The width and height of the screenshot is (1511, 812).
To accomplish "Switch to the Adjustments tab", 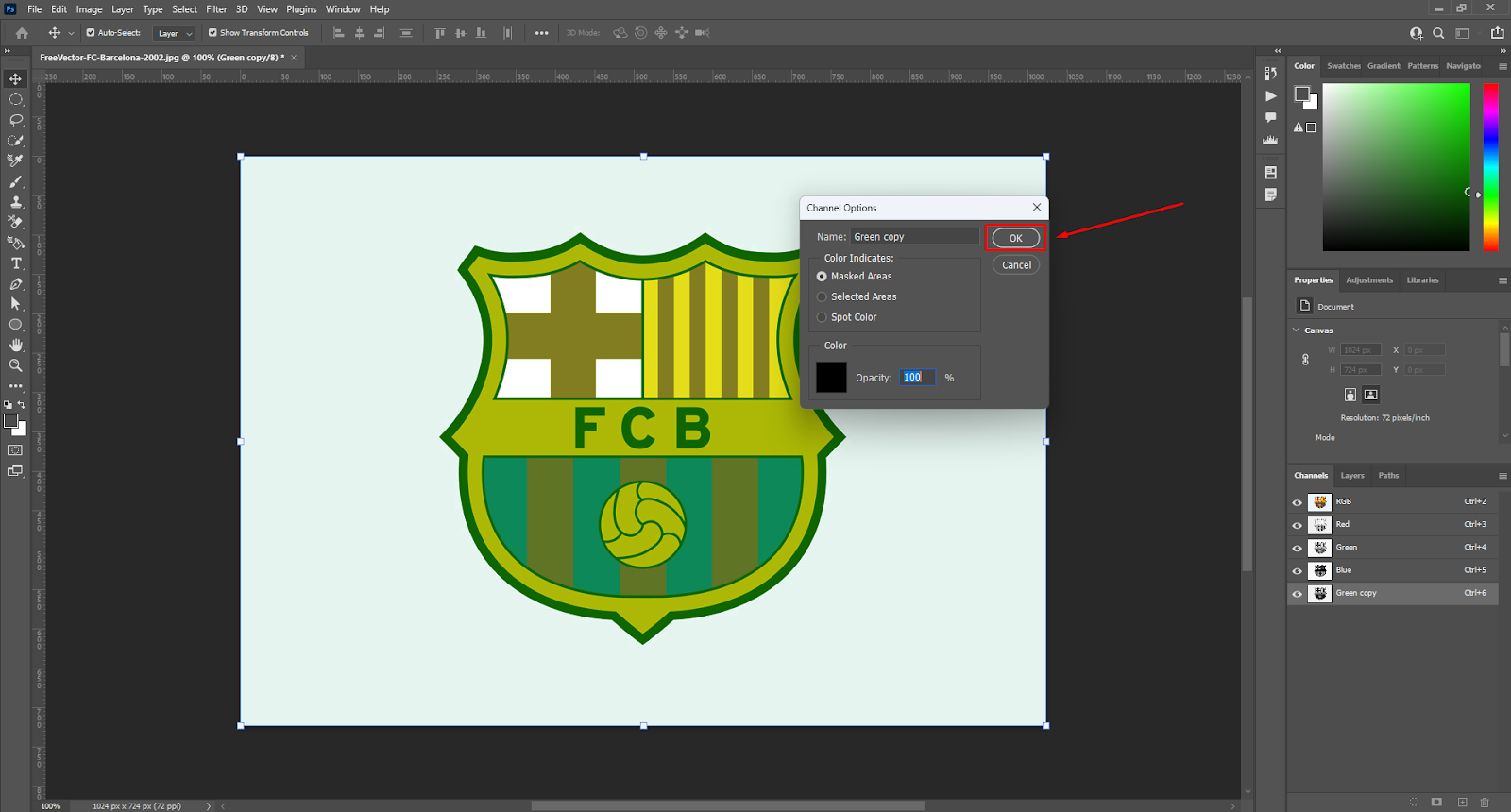I will coord(1369,280).
